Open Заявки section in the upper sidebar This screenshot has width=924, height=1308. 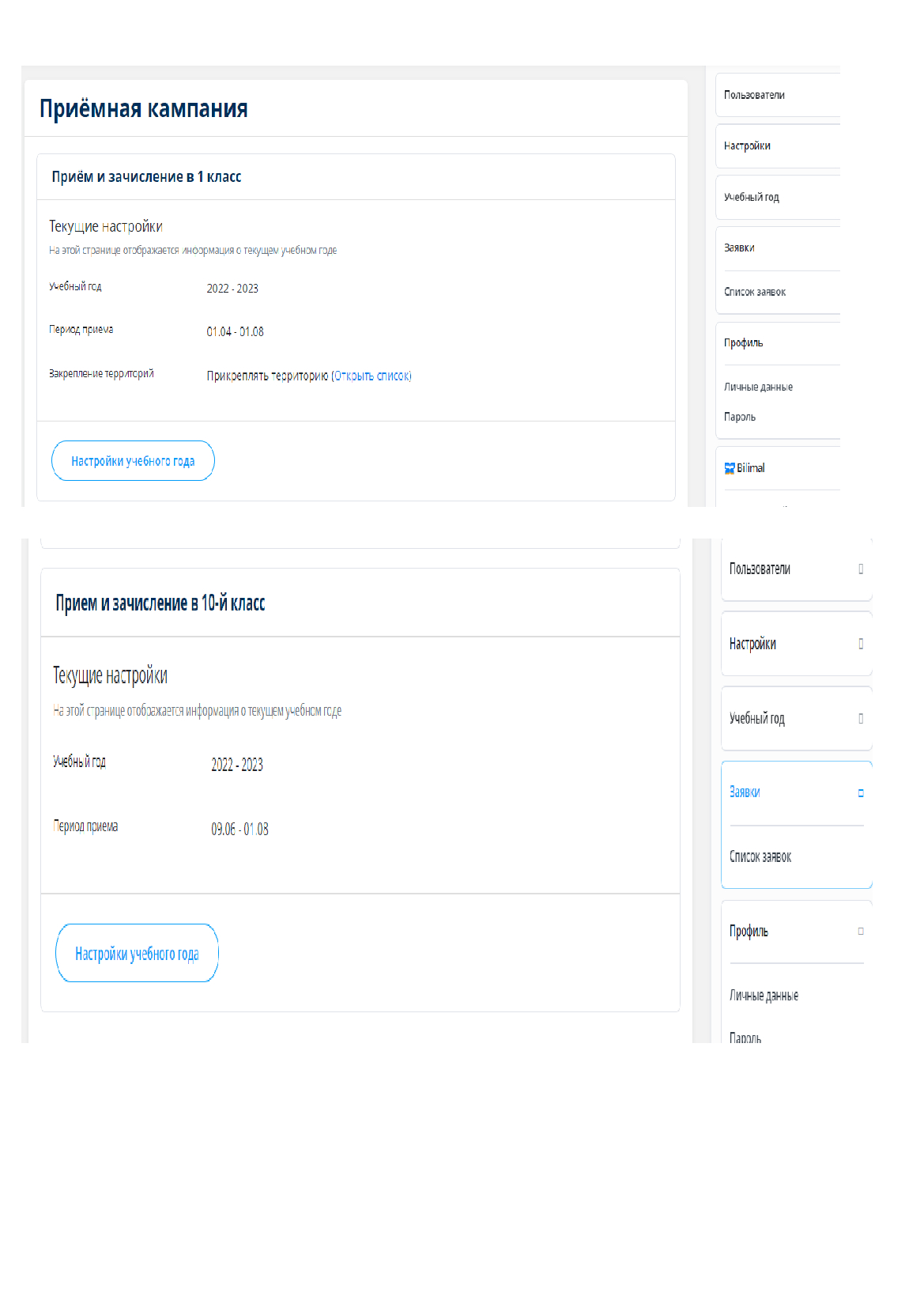[739, 248]
